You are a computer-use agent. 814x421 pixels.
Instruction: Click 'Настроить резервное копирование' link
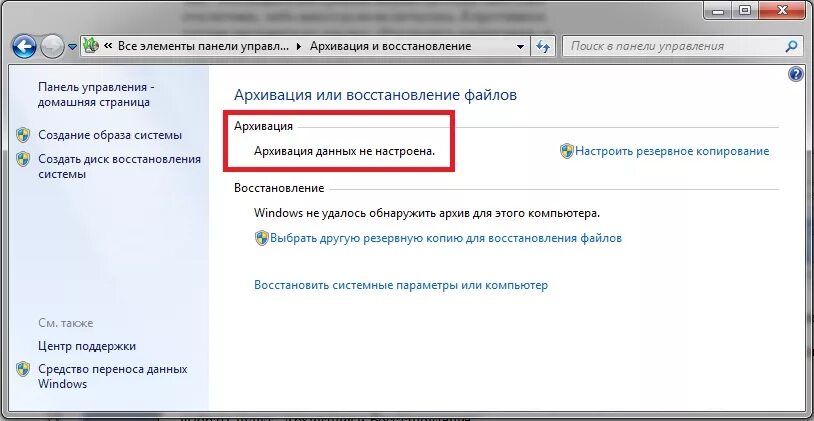(672, 151)
